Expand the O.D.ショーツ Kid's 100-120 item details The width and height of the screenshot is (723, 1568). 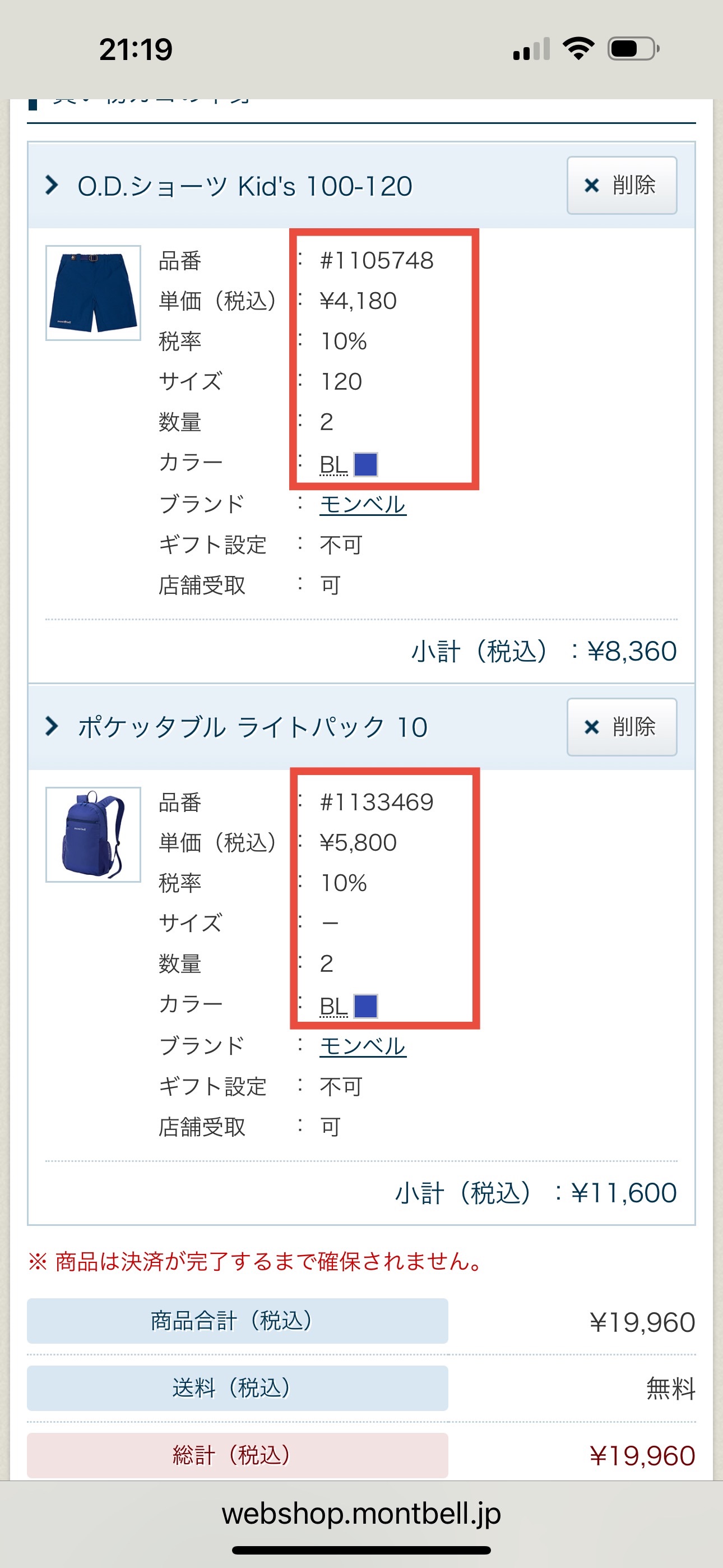click(243, 186)
